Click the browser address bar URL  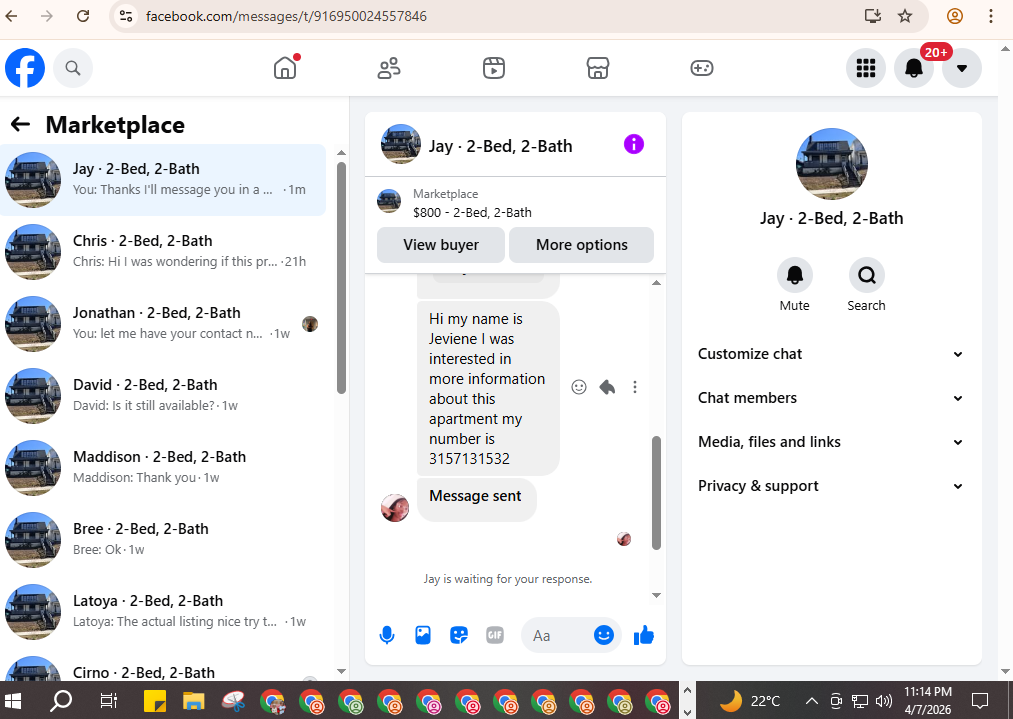[286, 16]
